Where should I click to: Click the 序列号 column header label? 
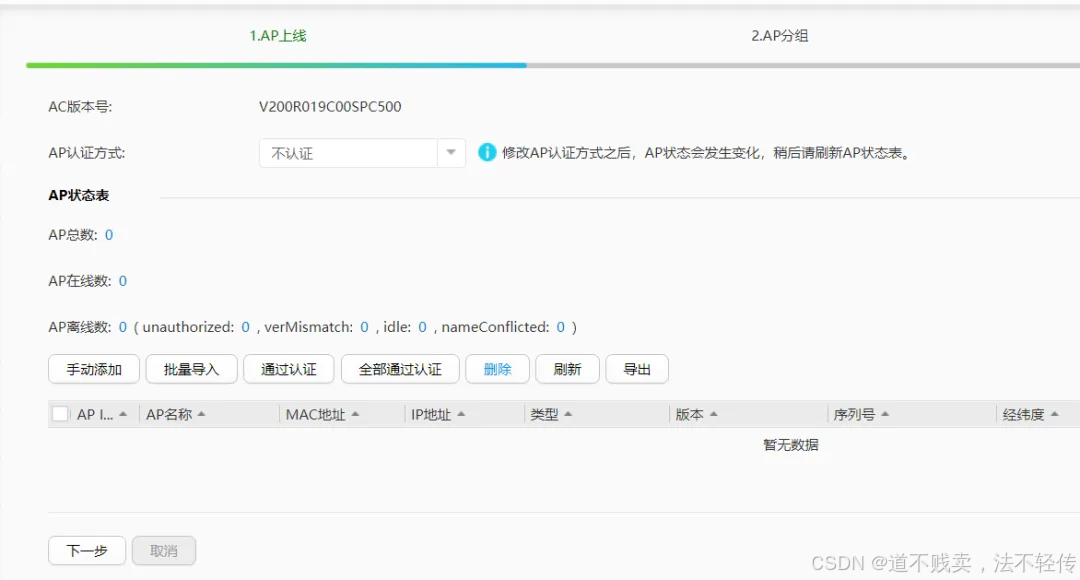854,414
